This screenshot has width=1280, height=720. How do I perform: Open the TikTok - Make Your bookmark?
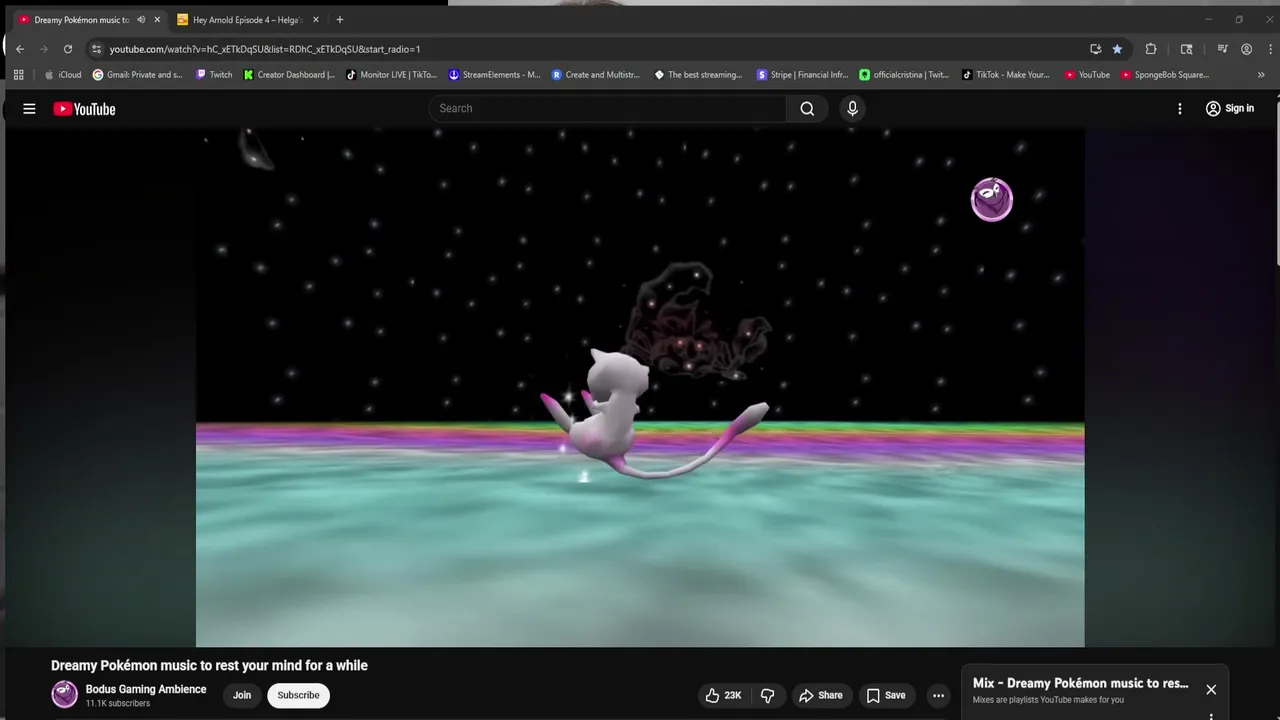(1006, 75)
